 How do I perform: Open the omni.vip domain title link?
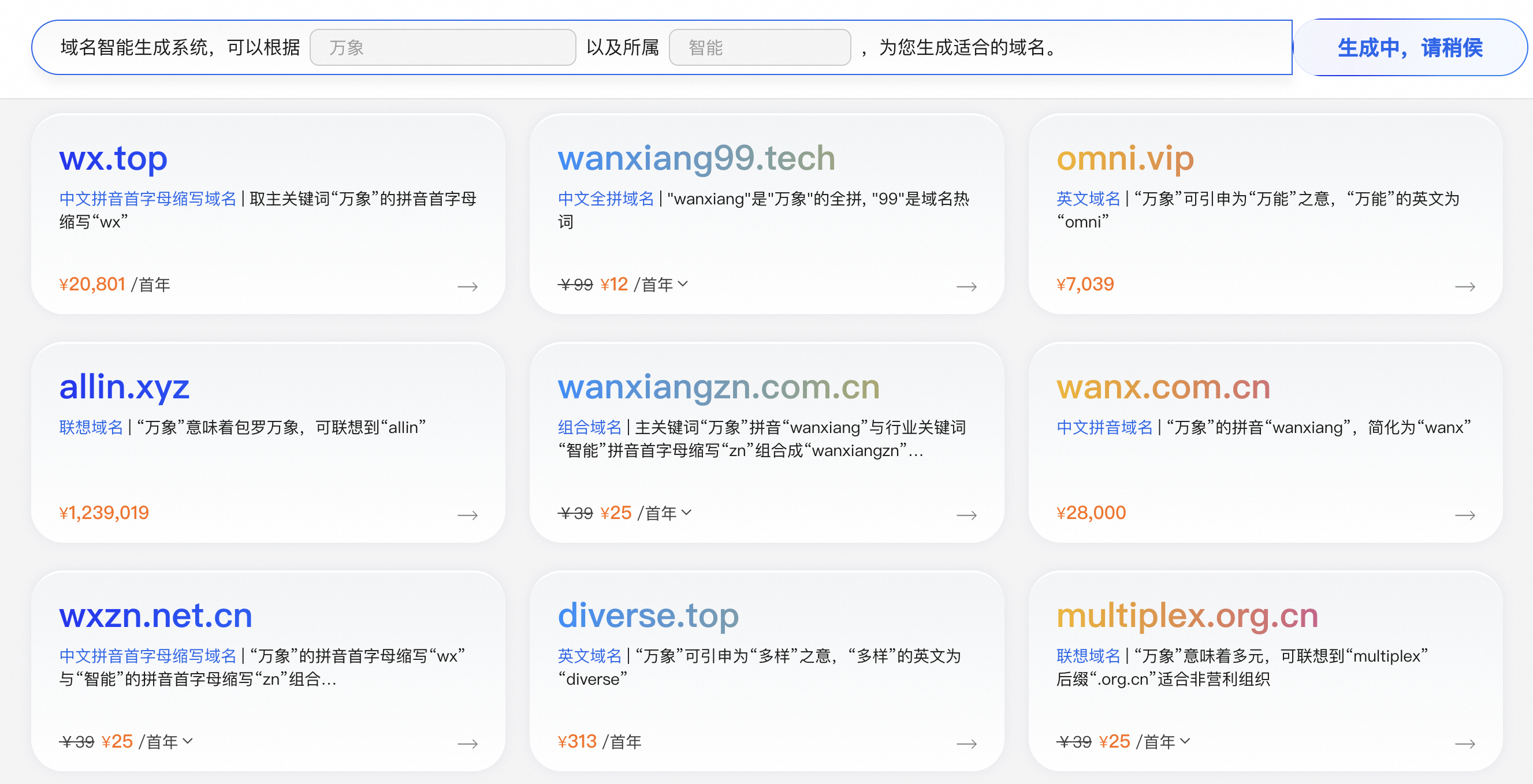1125,158
